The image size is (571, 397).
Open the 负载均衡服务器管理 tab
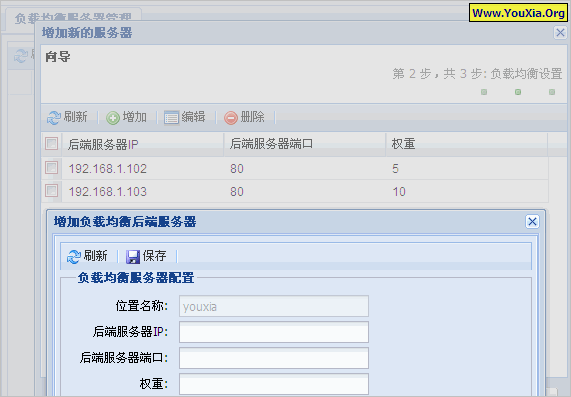(x=73, y=18)
